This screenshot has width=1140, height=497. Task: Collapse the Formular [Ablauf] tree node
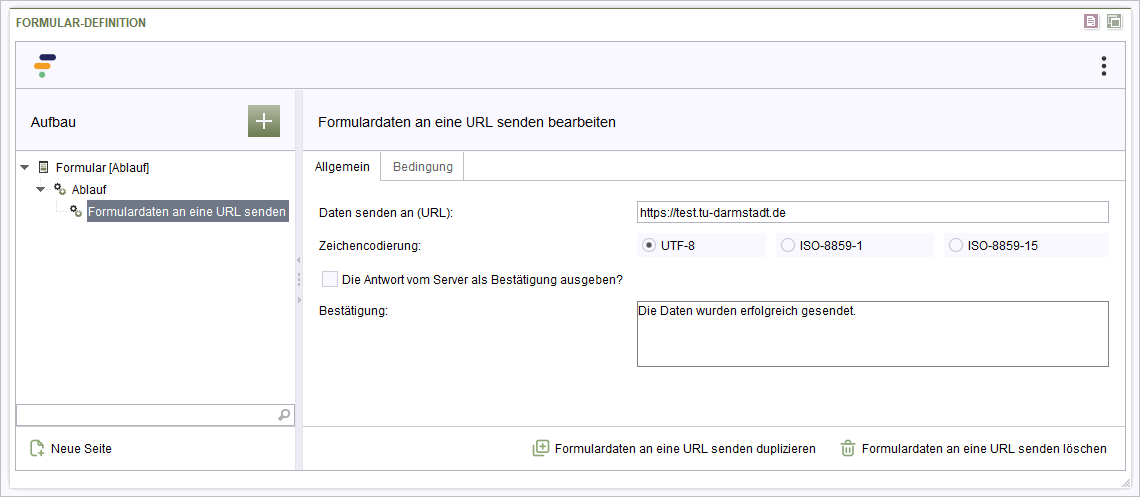[x=25, y=168]
